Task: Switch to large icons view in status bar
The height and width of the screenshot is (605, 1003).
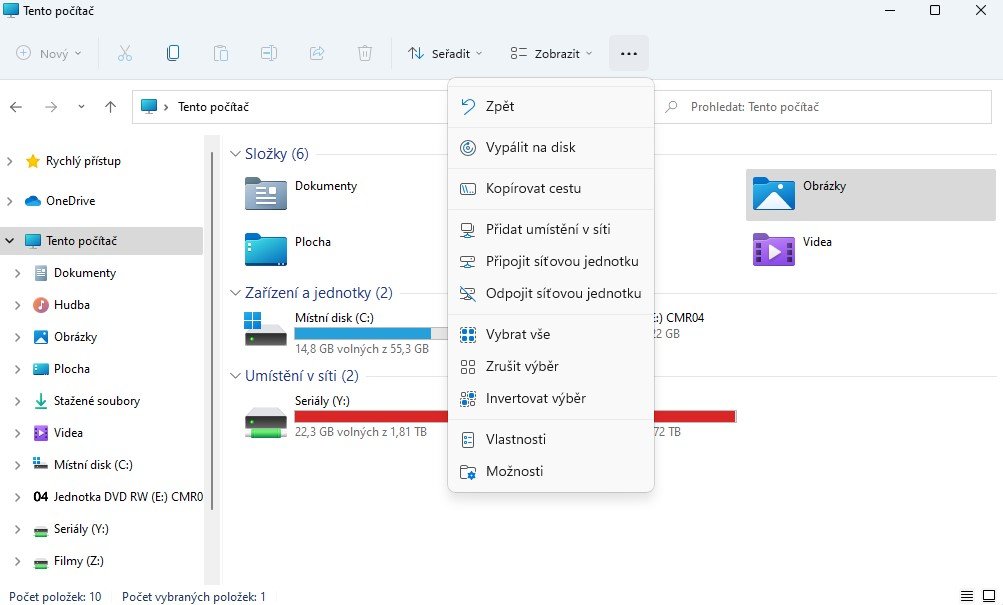Action: (989, 597)
